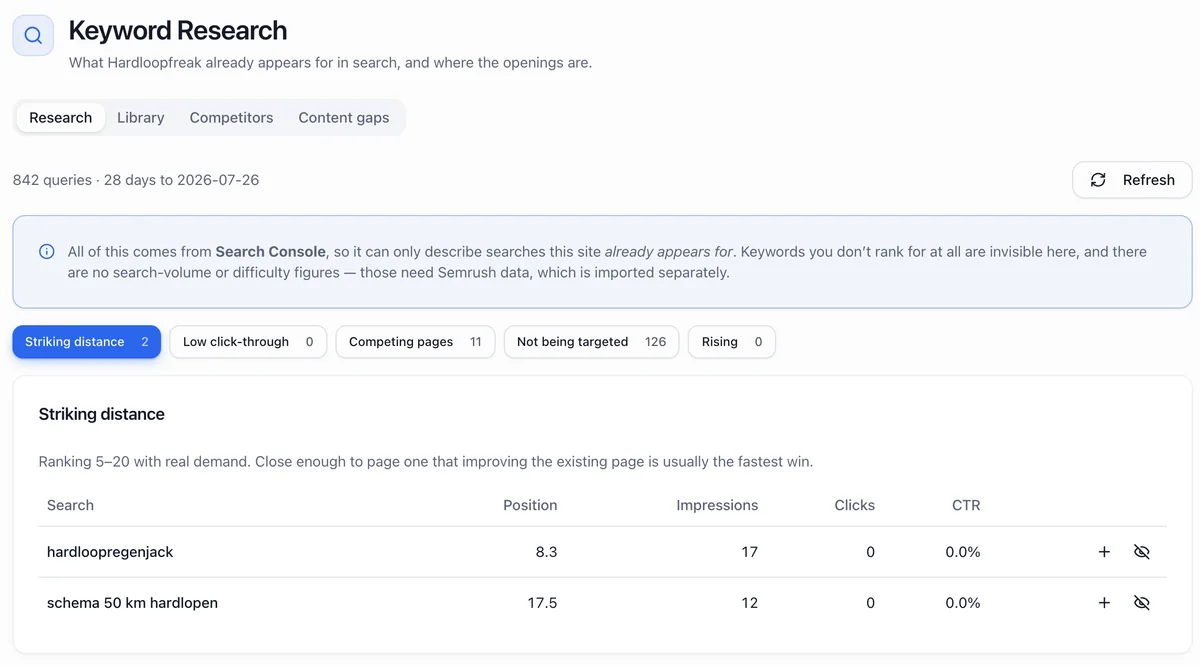The height and width of the screenshot is (665, 1200).
Task: Select the Low click-through filter
Action: [x=248, y=342]
